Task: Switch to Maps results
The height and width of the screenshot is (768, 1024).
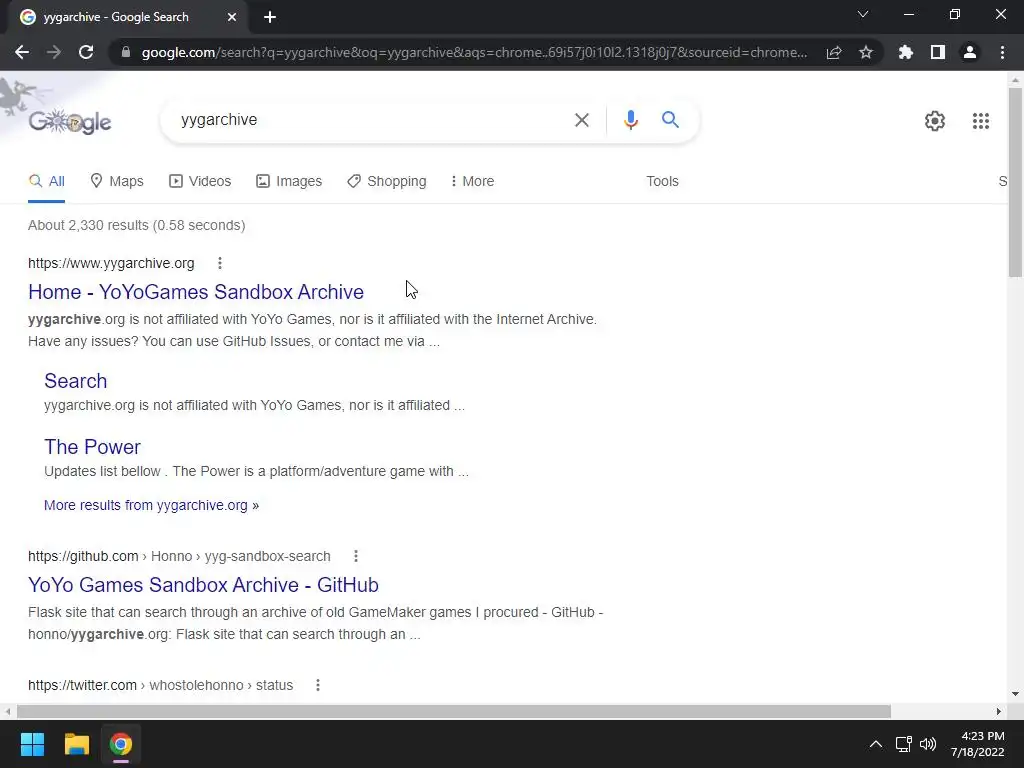Action: point(117,182)
